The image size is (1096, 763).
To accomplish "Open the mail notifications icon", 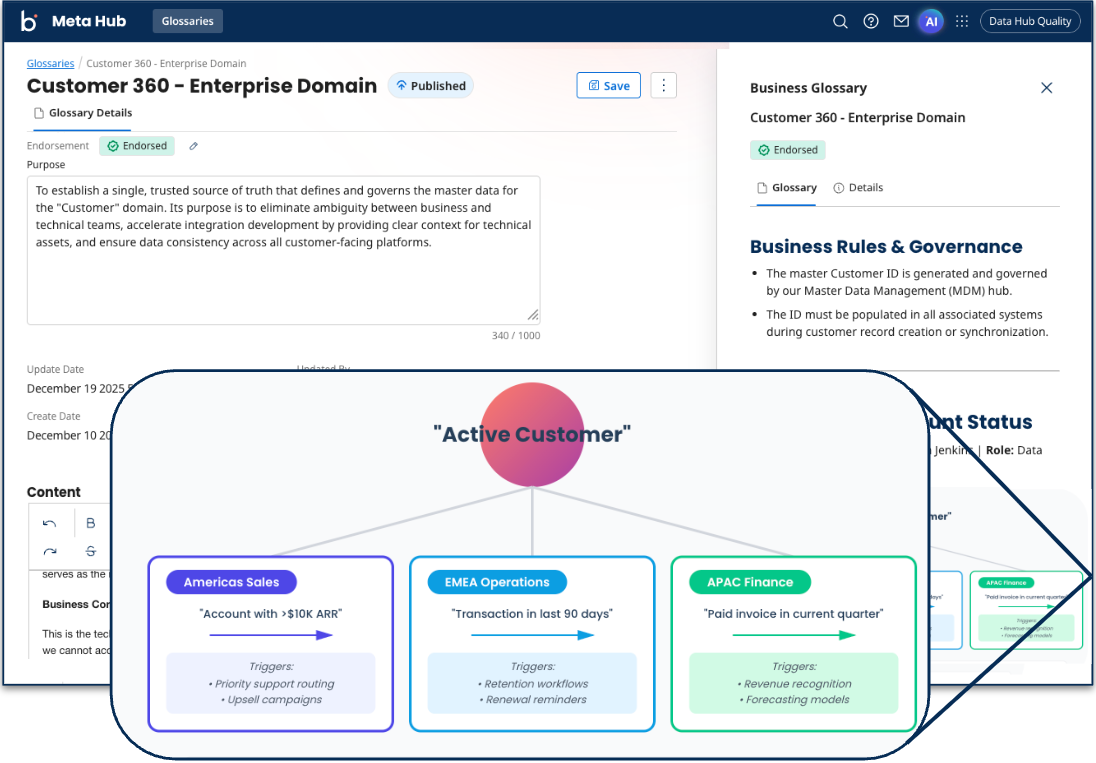I will point(901,21).
